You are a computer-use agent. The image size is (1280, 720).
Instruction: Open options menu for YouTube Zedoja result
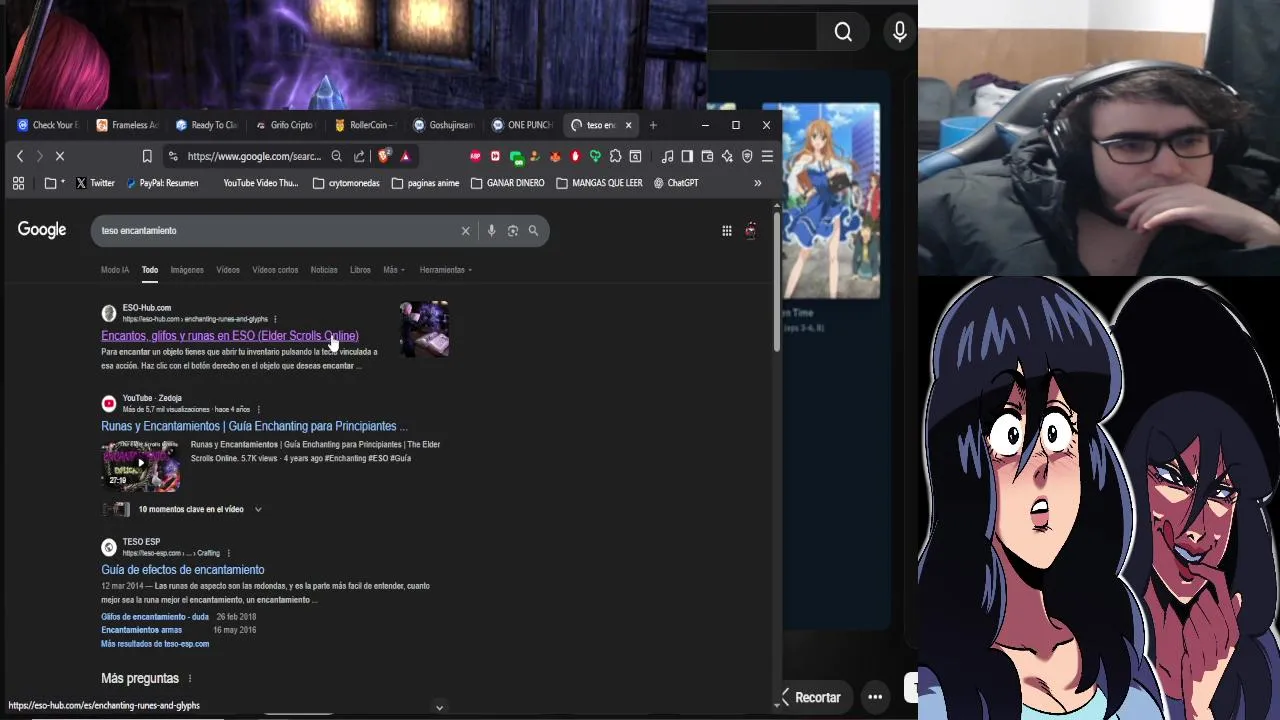click(258, 409)
